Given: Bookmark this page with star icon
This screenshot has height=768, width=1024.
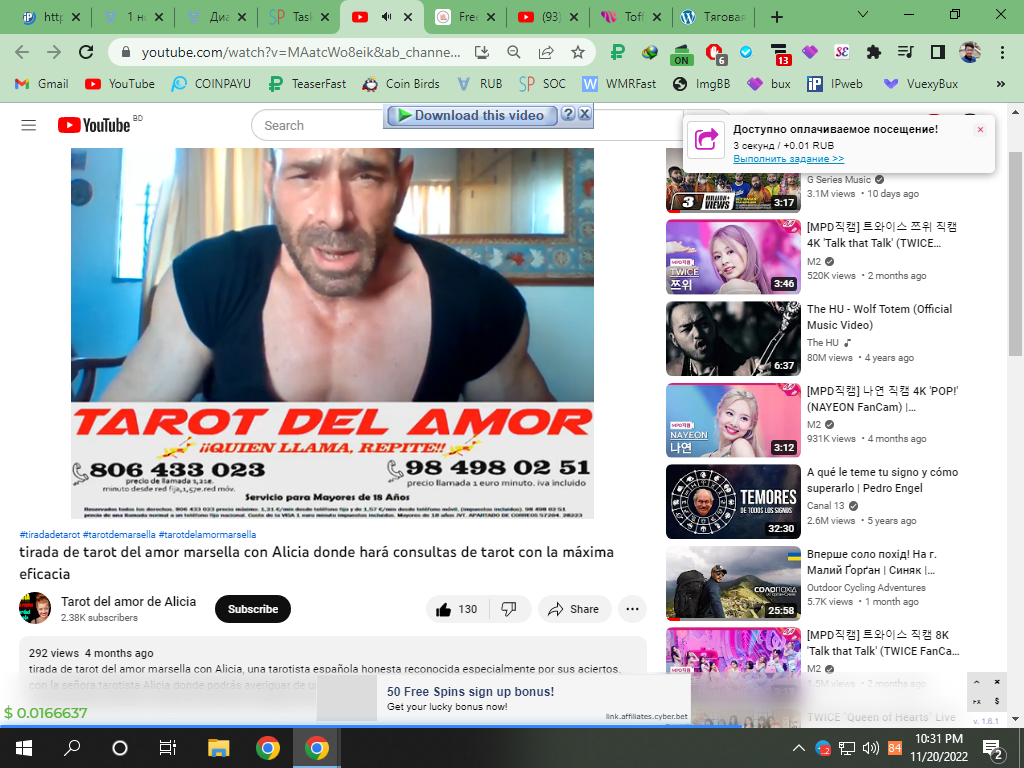Looking at the screenshot, I should [577, 52].
